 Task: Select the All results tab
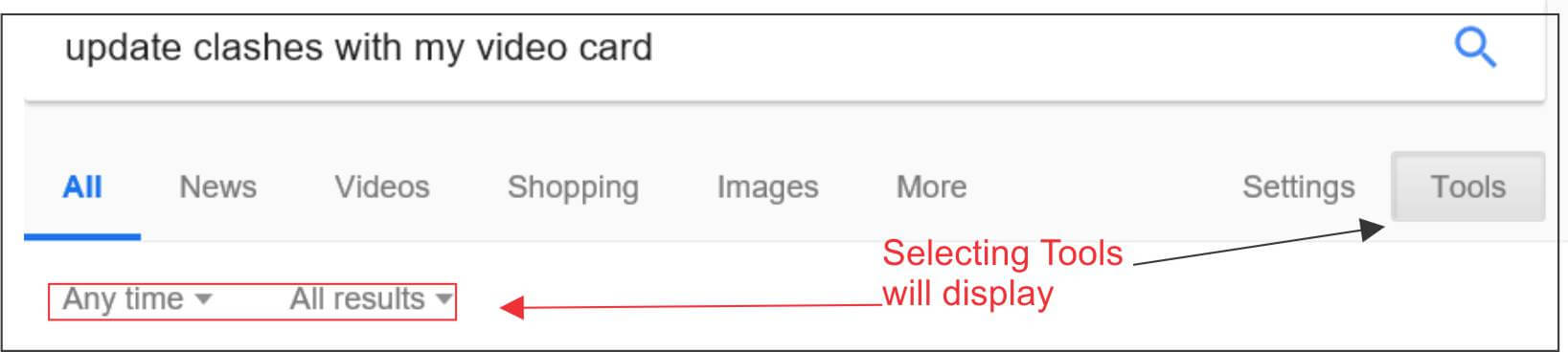[x=82, y=187]
